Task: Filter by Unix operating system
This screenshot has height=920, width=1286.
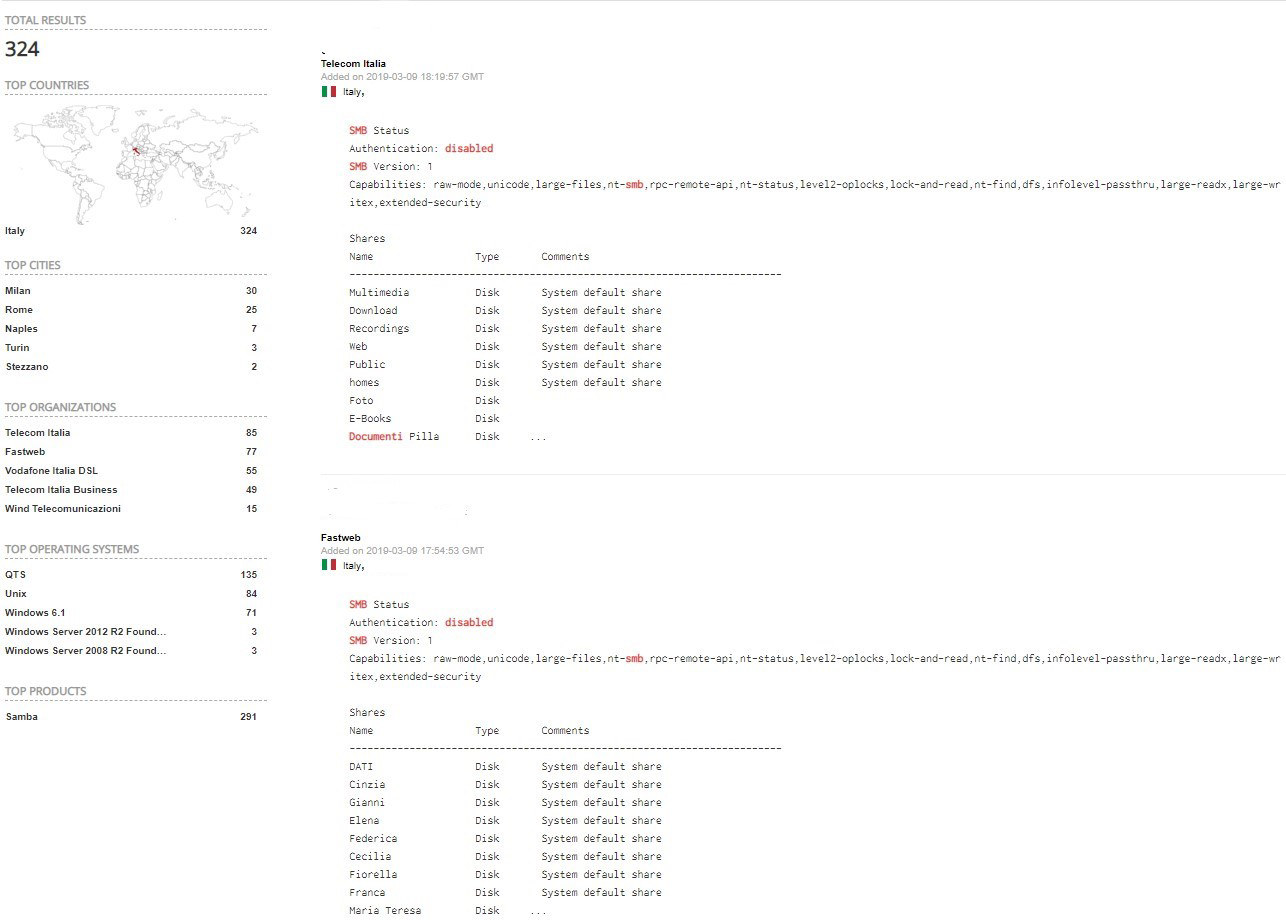Action: pos(16,594)
